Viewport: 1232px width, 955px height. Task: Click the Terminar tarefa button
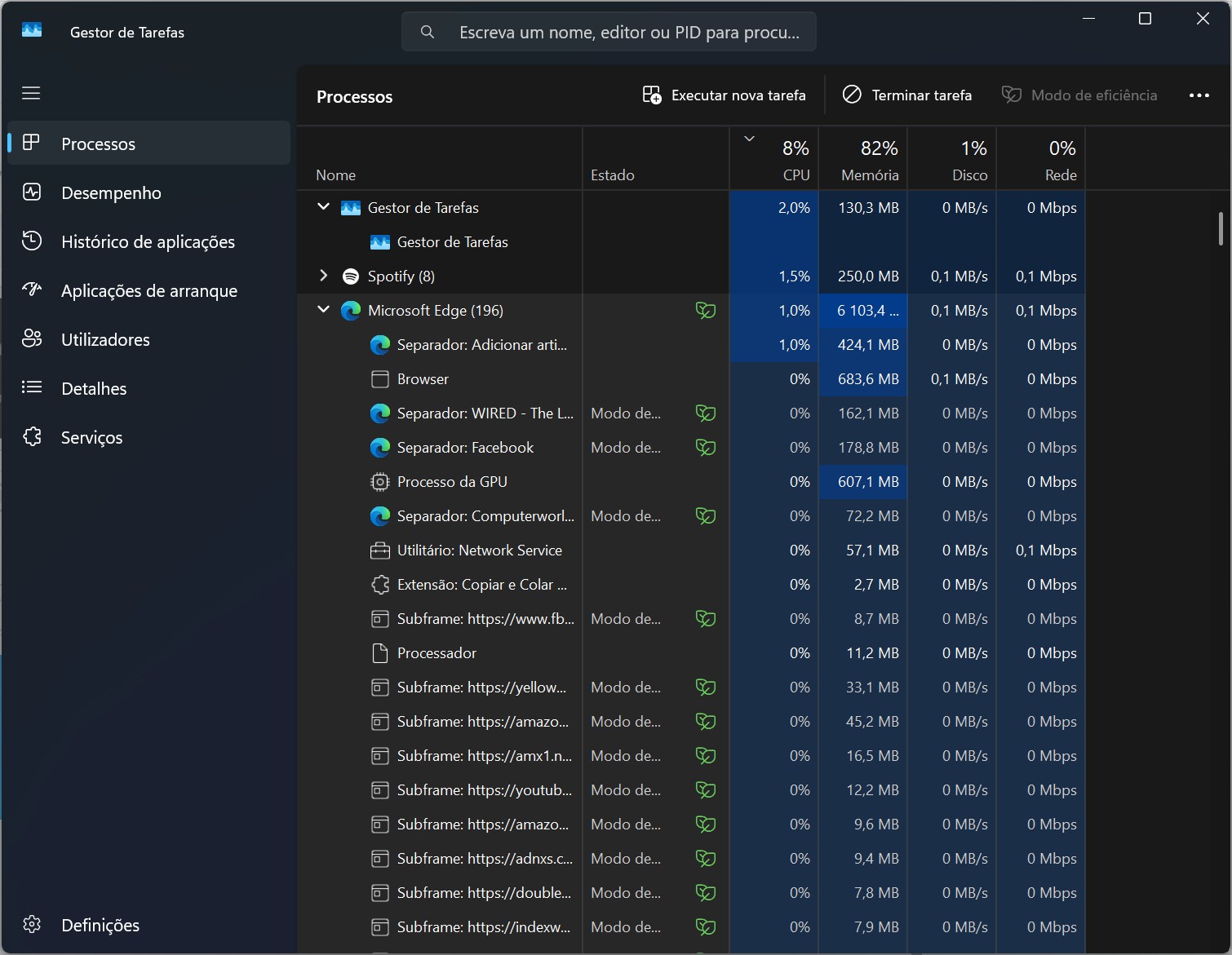[907, 95]
